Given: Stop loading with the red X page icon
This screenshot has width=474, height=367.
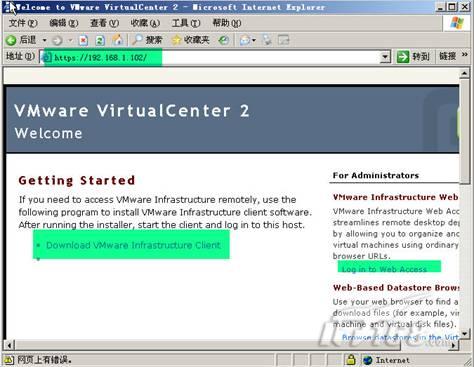Looking at the screenshot, I should point(83,40).
